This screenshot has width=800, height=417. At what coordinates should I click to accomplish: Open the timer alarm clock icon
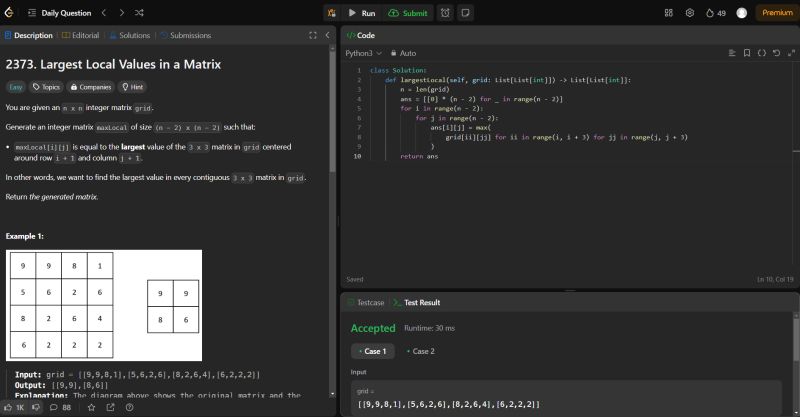pyautogui.click(x=444, y=13)
